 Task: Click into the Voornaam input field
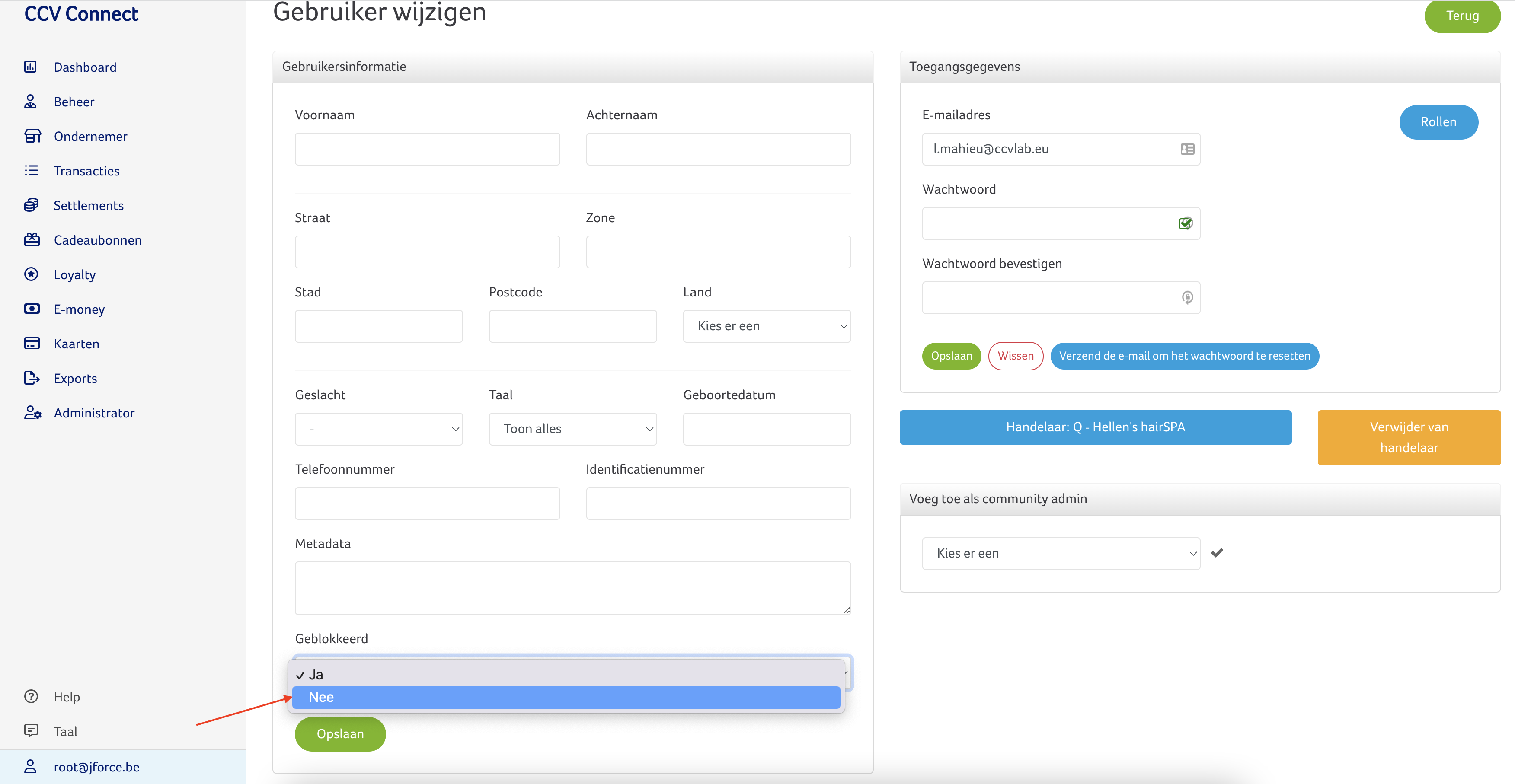tap(427, 149)
